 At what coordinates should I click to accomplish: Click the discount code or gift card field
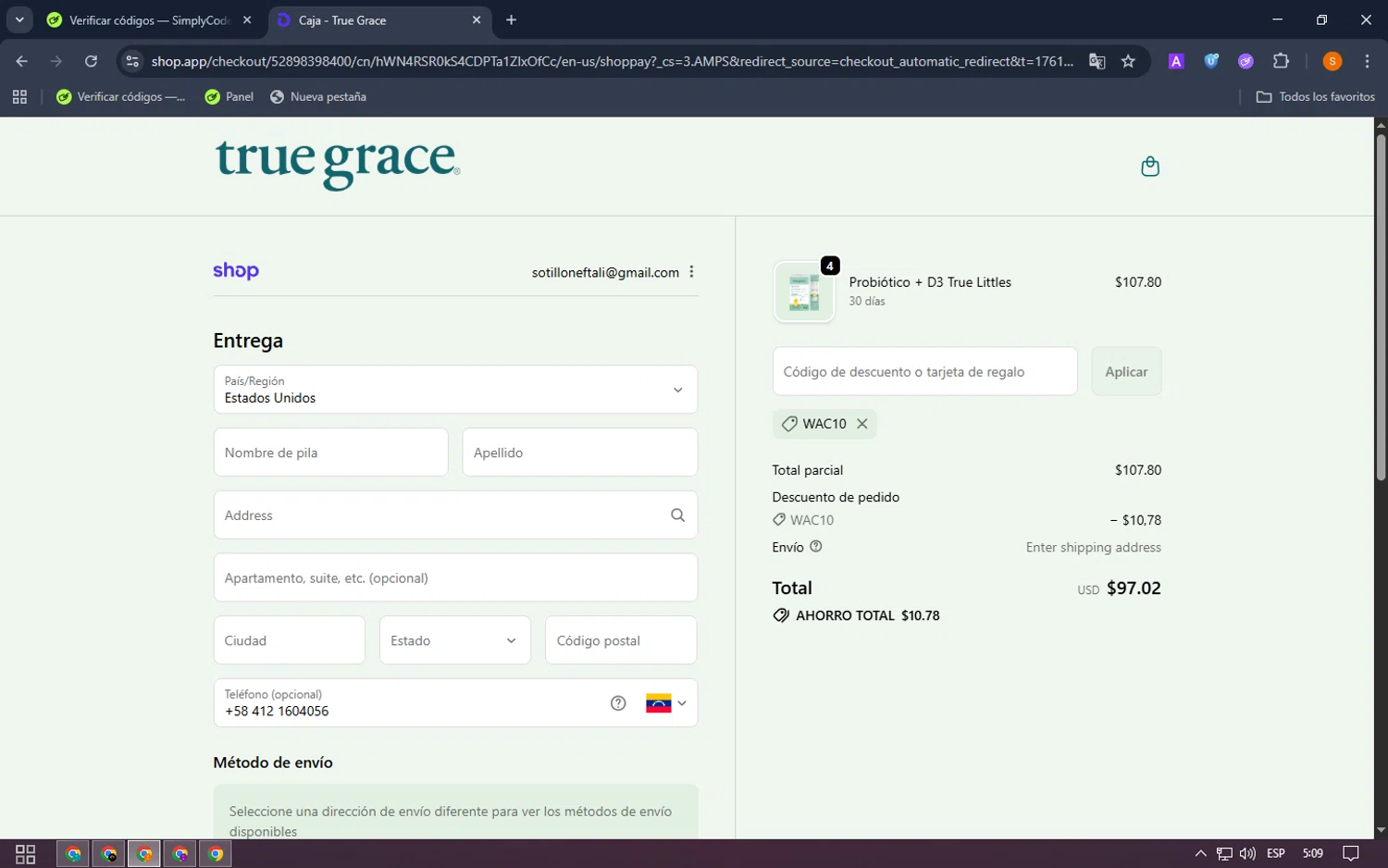(924, 371)
